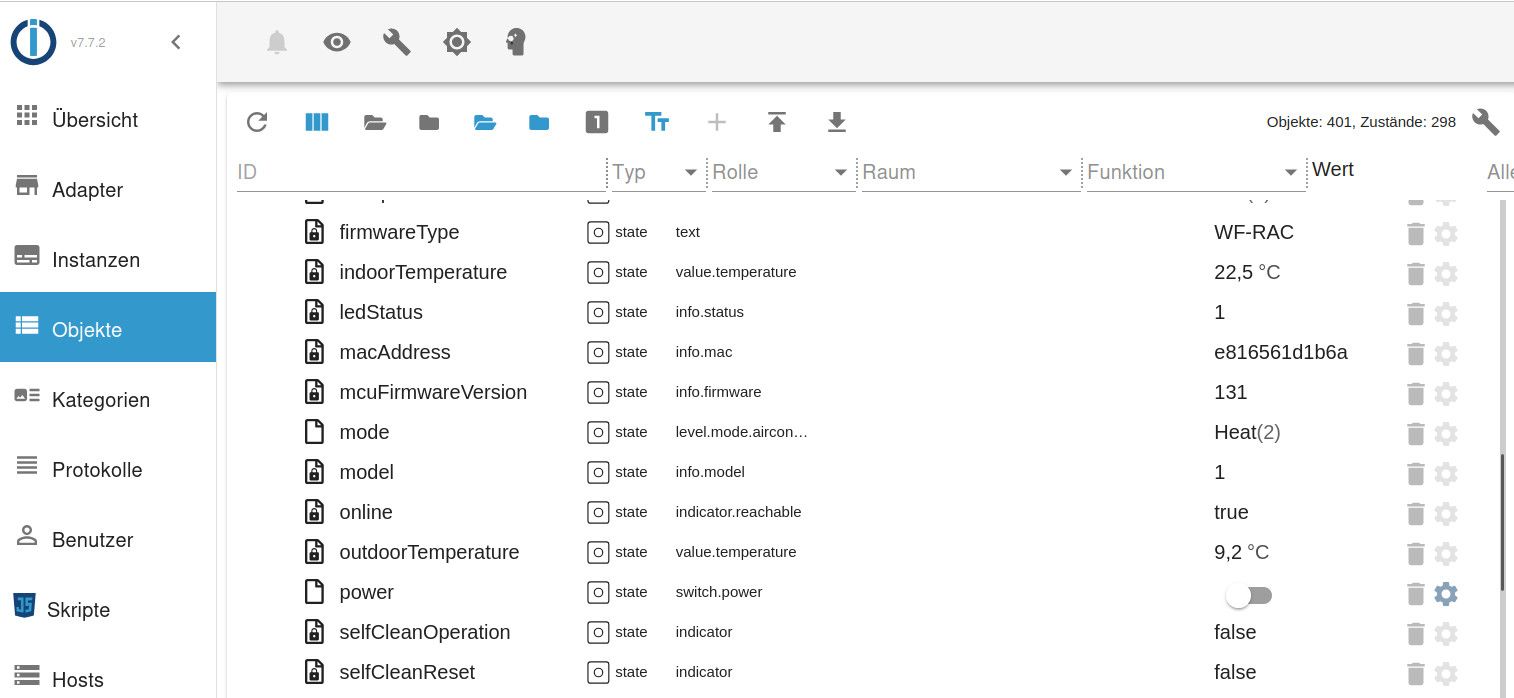Toggle the eye visibility icon in top bar
Screen dimensions: 1514x698
click(x=337, y=42)
